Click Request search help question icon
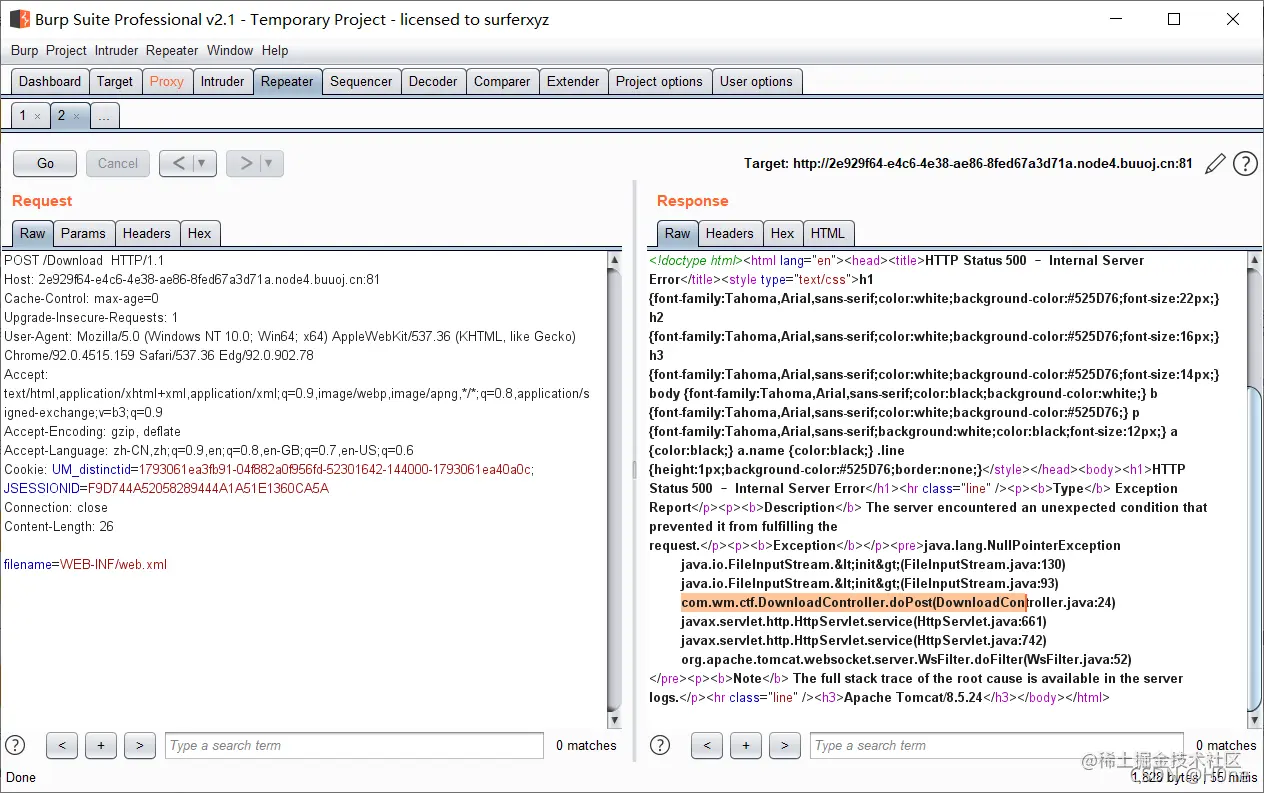Image resolution: width=1264 pixels, height=793 pixels. click(15, 745)
